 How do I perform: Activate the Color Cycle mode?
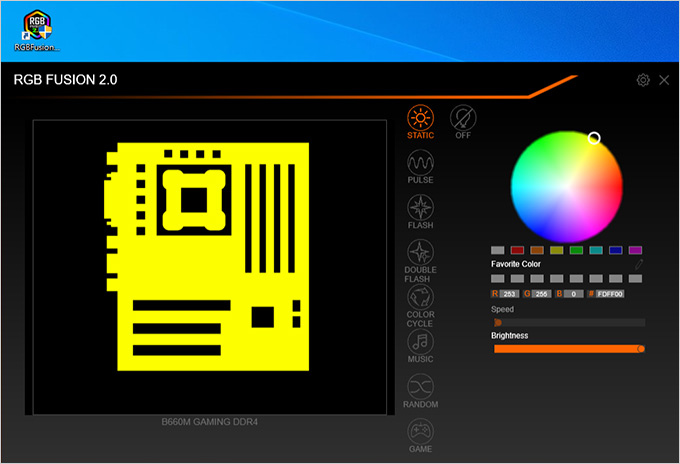(x=420, y=306)
